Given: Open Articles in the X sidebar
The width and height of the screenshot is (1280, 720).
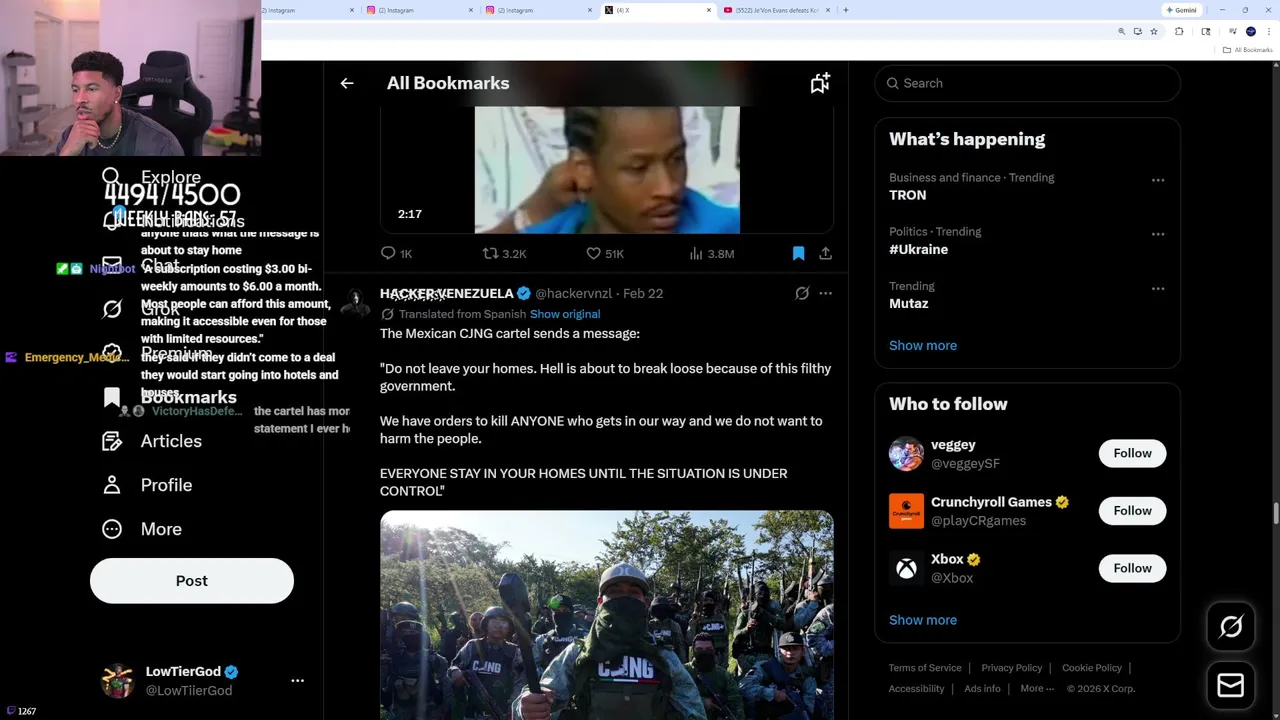Looking at the screenshot, I should tap(152, 441).
